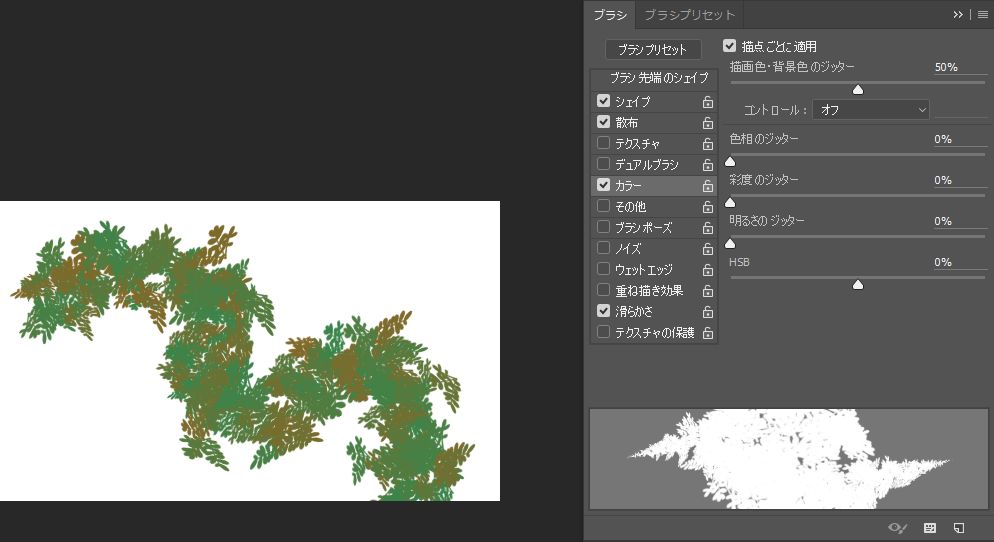
Task: Enable the ブラシポーズ checkbox
Action: (604, 227)
